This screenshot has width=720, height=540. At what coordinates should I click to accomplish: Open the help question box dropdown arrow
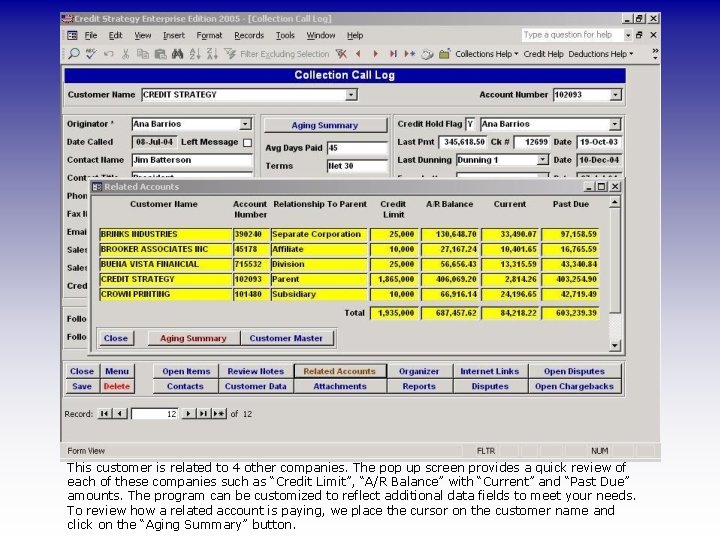(x=628, y=35)
